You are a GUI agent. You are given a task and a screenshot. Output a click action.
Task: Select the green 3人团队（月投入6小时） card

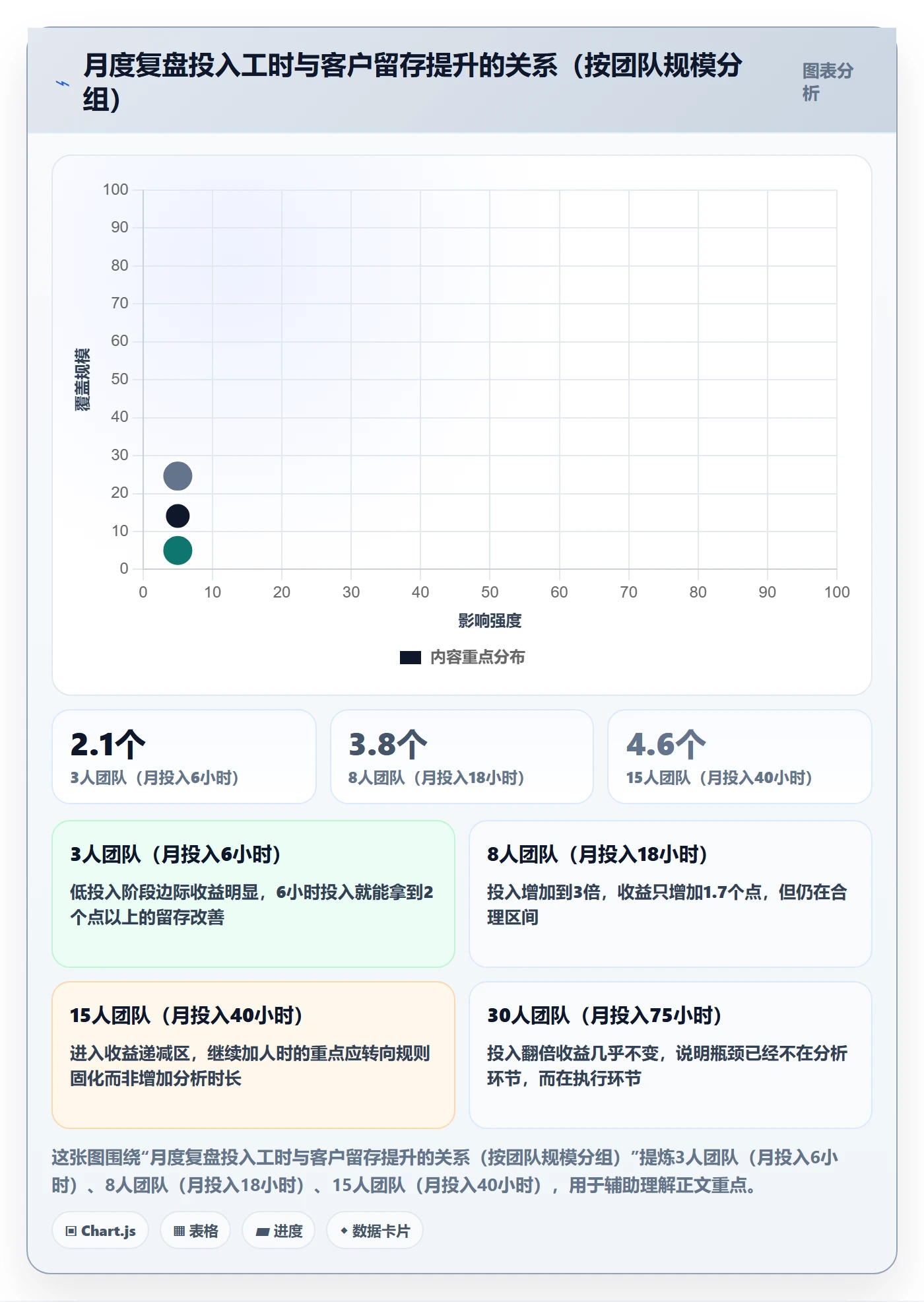coord(253,894)
